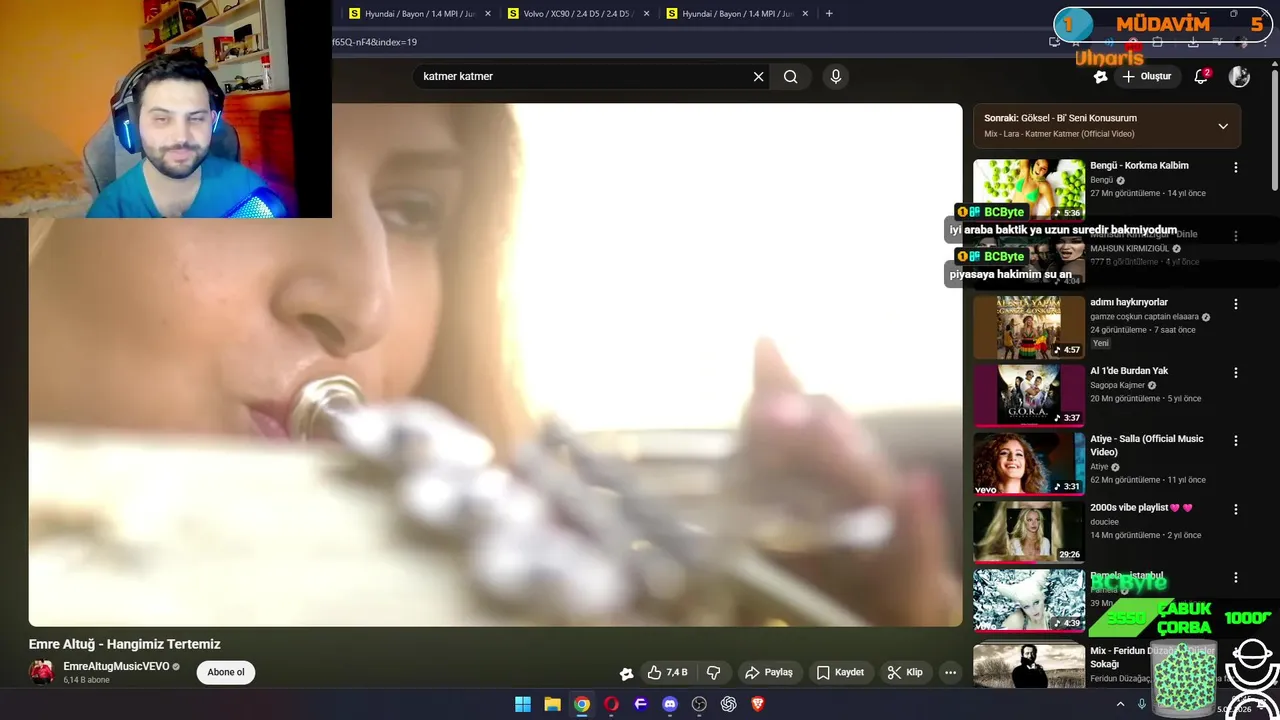Start voice search with the microphone icon
Image resolution: width=1280 pixels, height=720 pixels.
click(836, 76)
